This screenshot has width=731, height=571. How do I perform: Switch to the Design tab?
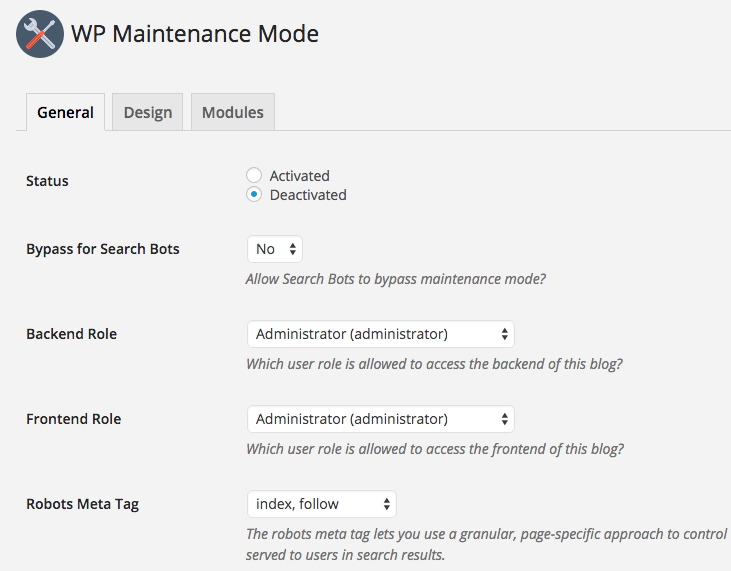click(x=147, y=112)
